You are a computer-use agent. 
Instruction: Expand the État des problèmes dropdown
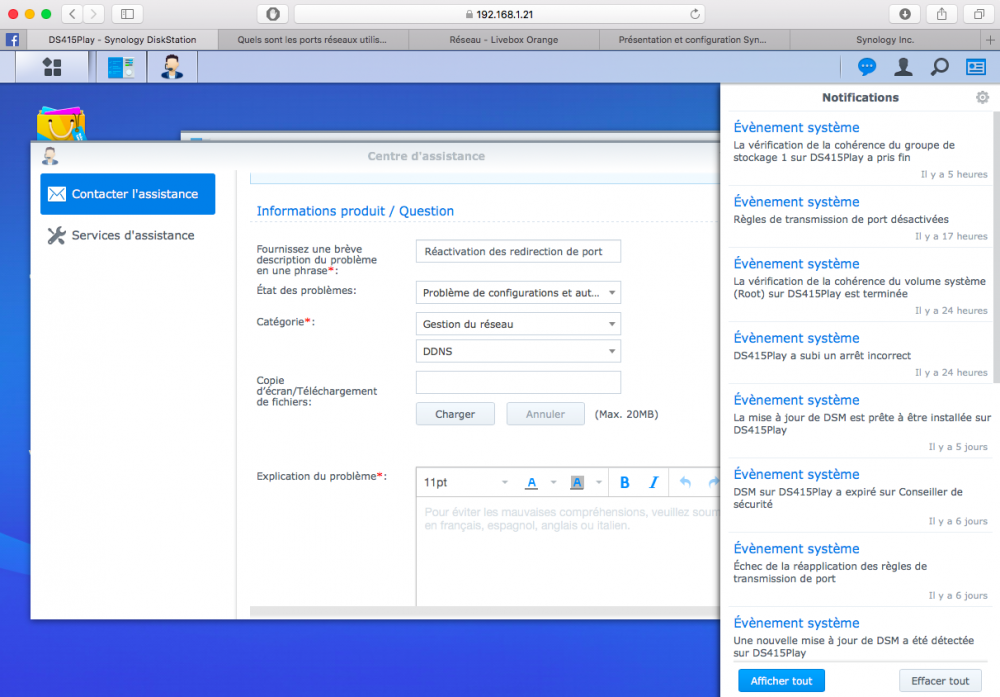[518, 293]
